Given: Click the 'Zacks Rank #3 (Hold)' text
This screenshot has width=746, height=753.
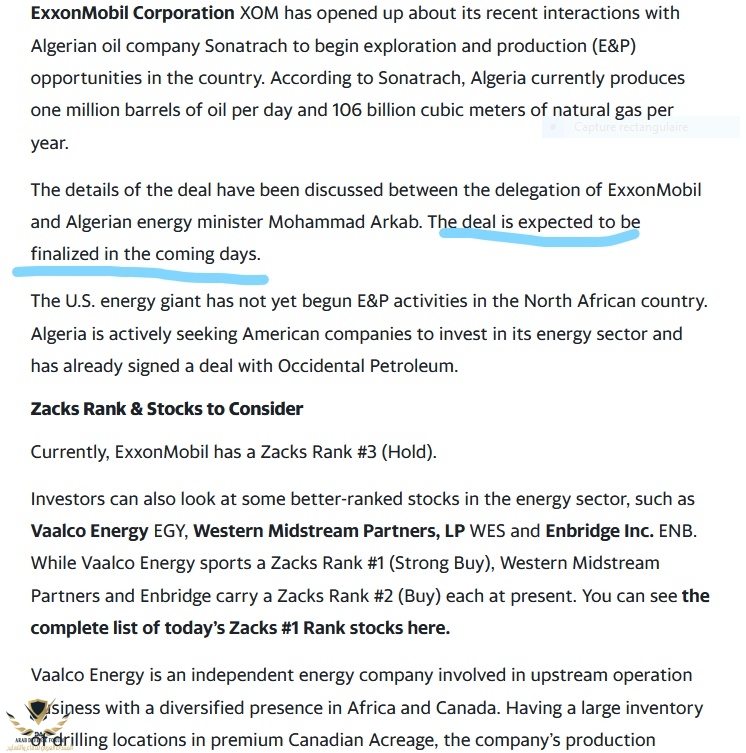Looking at the screenshot, I should [348, 452].
